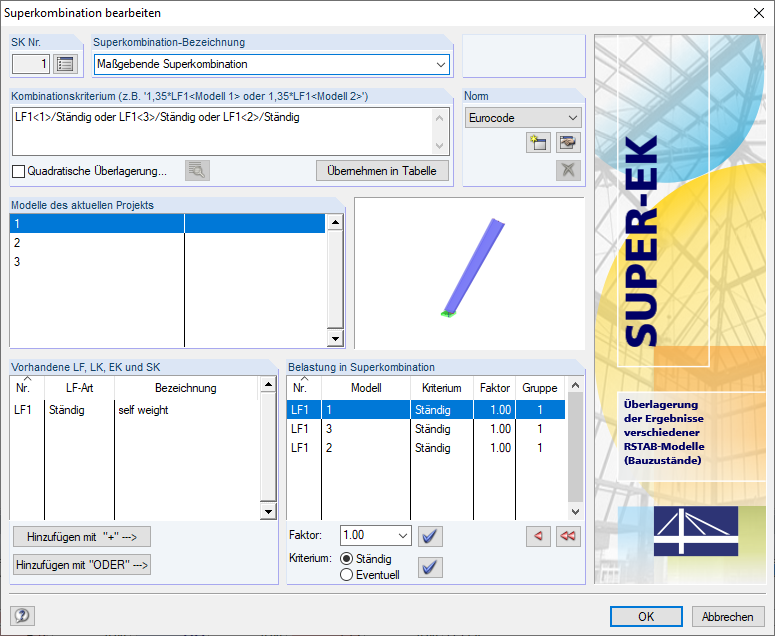Viewport: 775px width, 636px height.
Task: Enable Quadratische Überlagerung checkbox
Action: [x=18, y=171]
